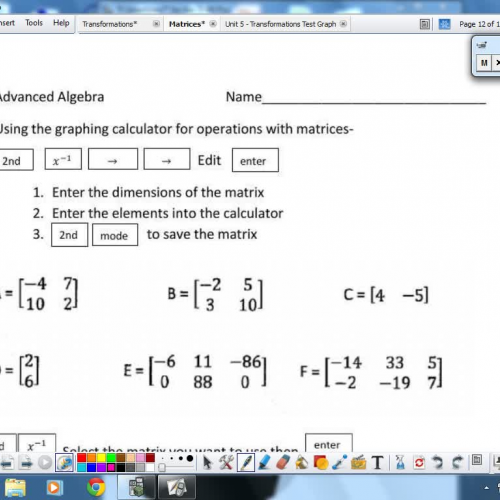Viewport: 500px width, 500px height.
Task: Open the express poll globe icon
Action: (64, 463)
